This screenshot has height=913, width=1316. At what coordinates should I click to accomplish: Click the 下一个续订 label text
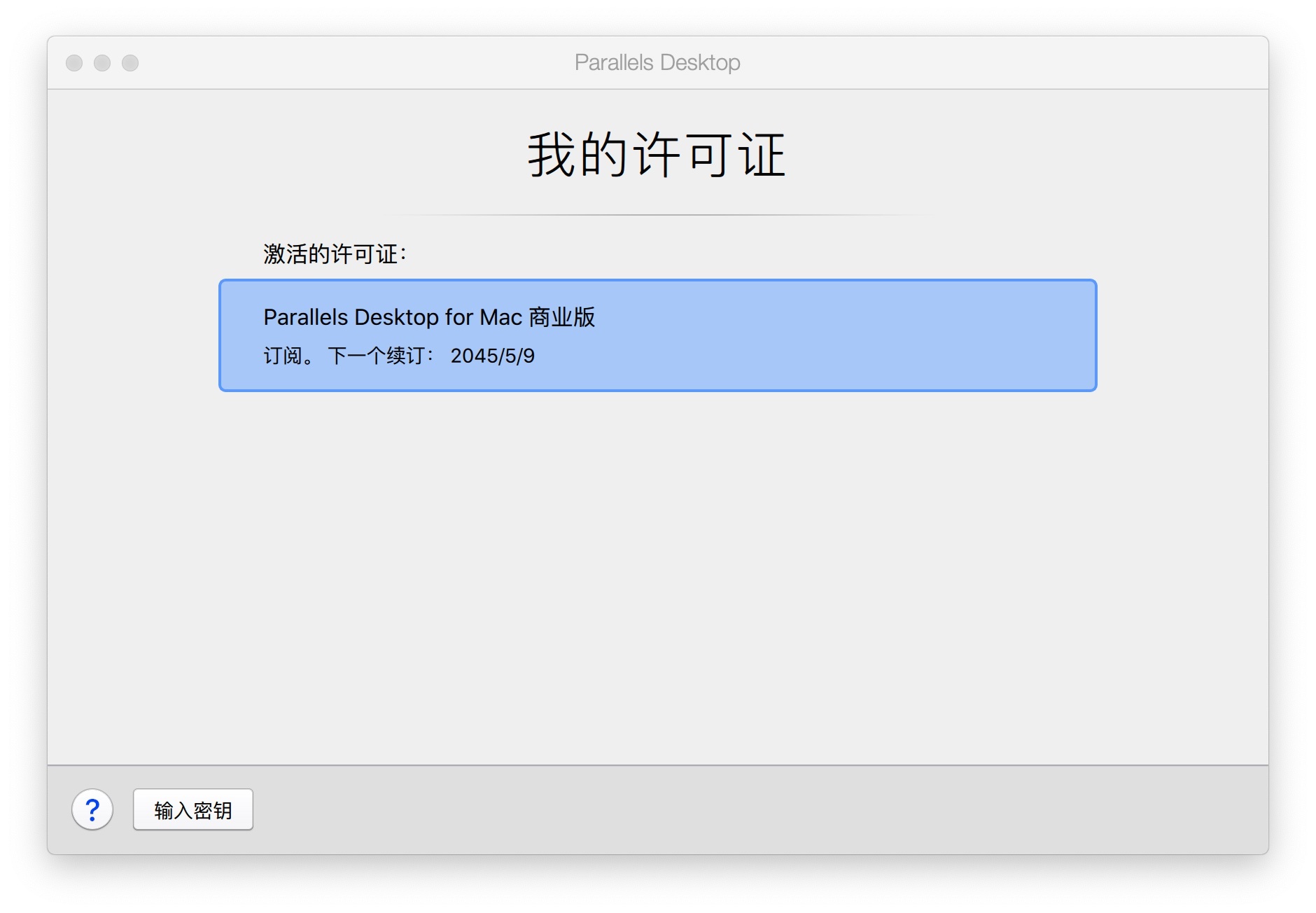click(377, 356)
